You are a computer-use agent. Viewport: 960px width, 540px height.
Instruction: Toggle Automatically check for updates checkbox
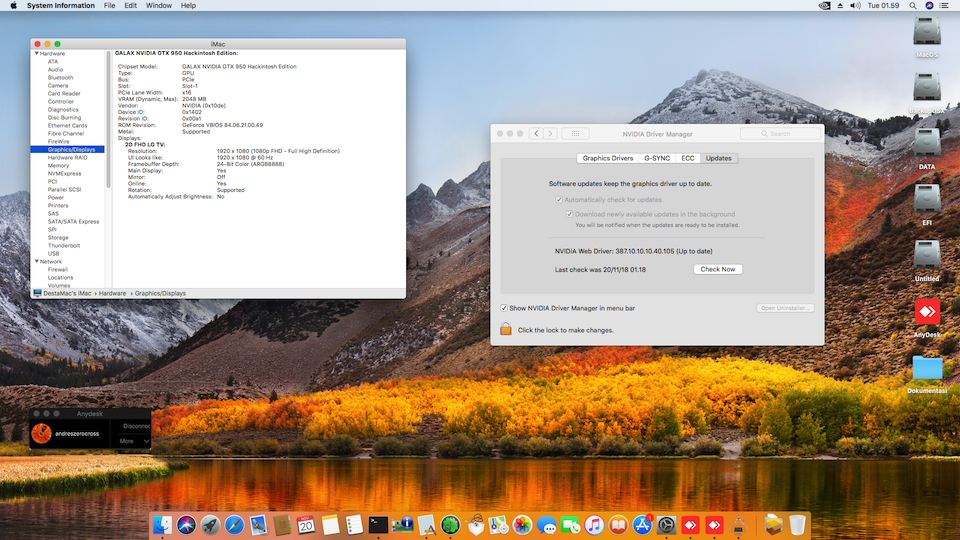tap(558, 200)
